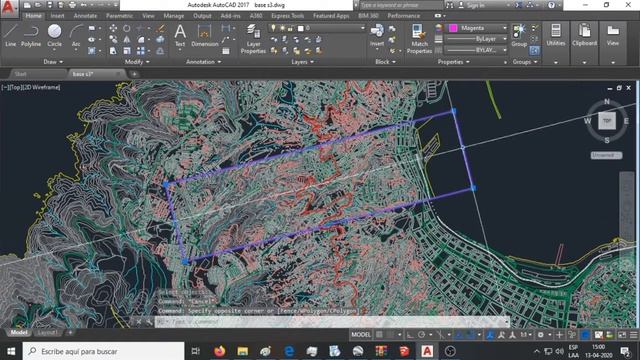Toggle Polar tracking in status bar
The height and width of the screenshot is (360, 640).
(422, 335)
